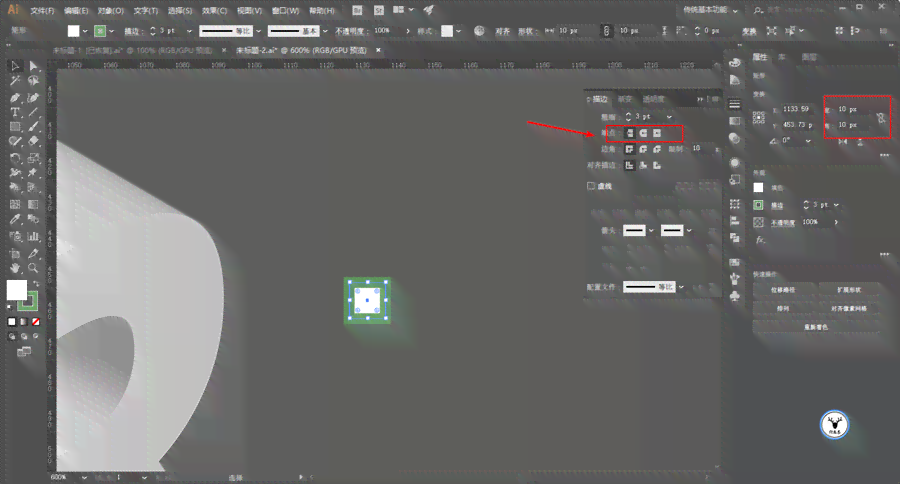The width and height of the screenshot is (900, 484).
Task: Align stroke to inside option
Action: tap(643, 165)
